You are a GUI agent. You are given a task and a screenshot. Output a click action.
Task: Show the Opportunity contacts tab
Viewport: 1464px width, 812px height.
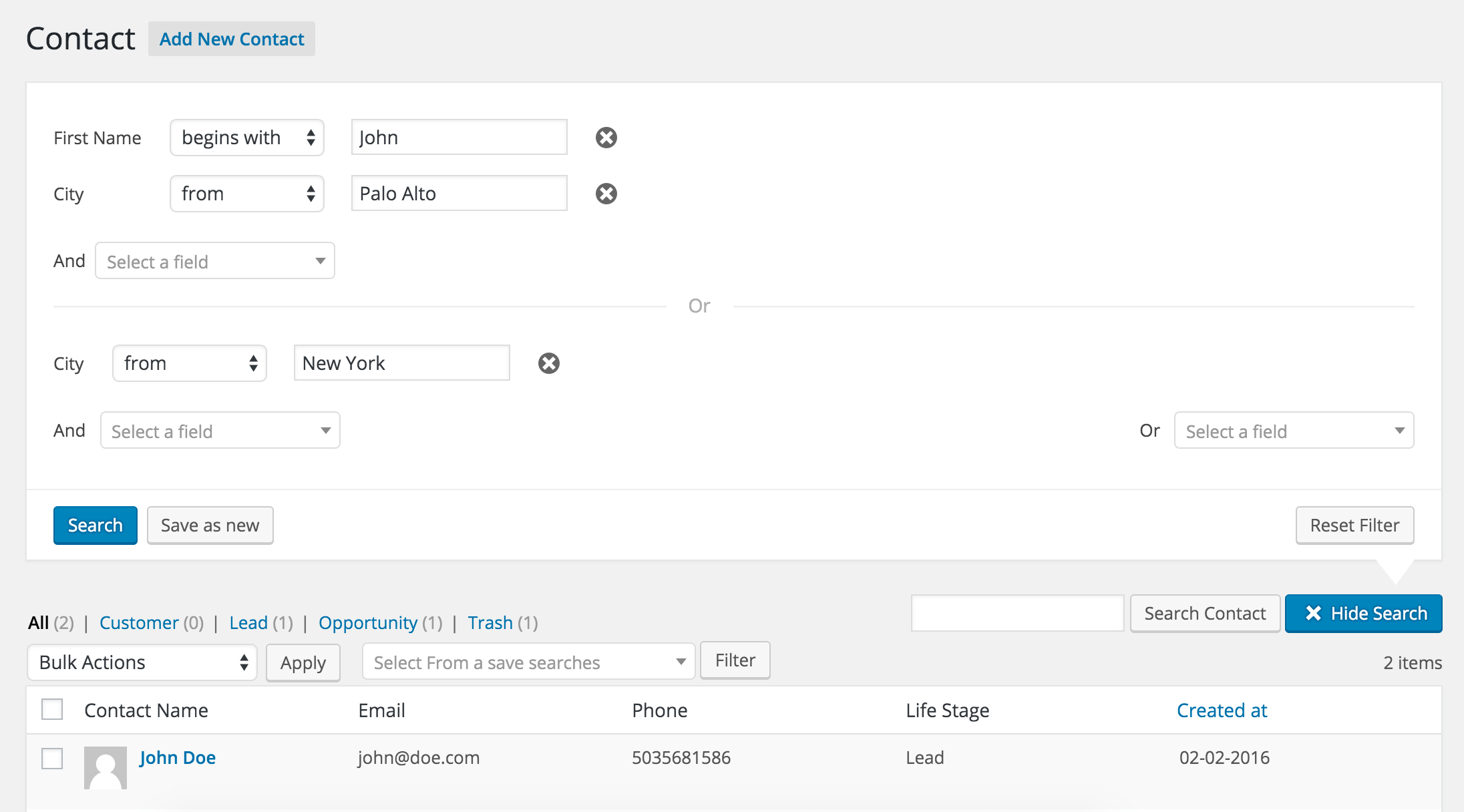coord(367,623)
